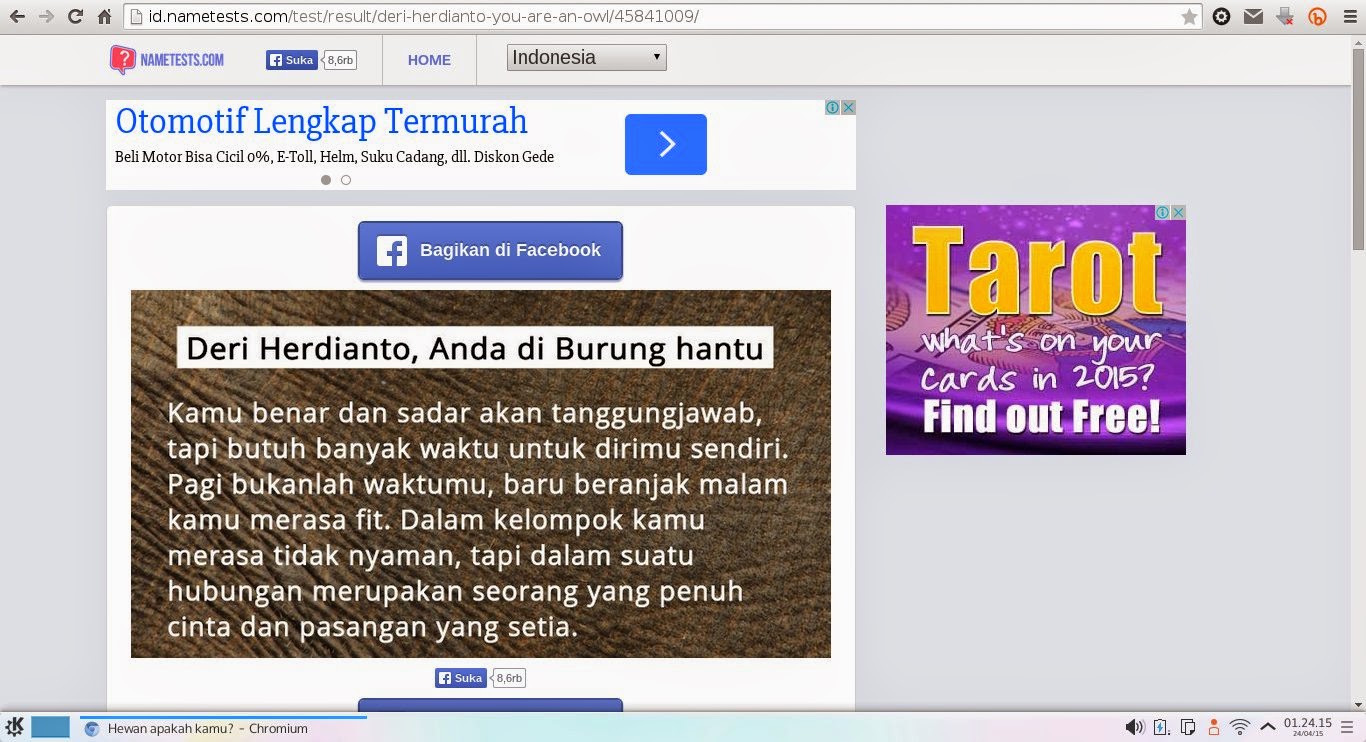Open the Wi-Fi network tray icon

click(1240, 727)
